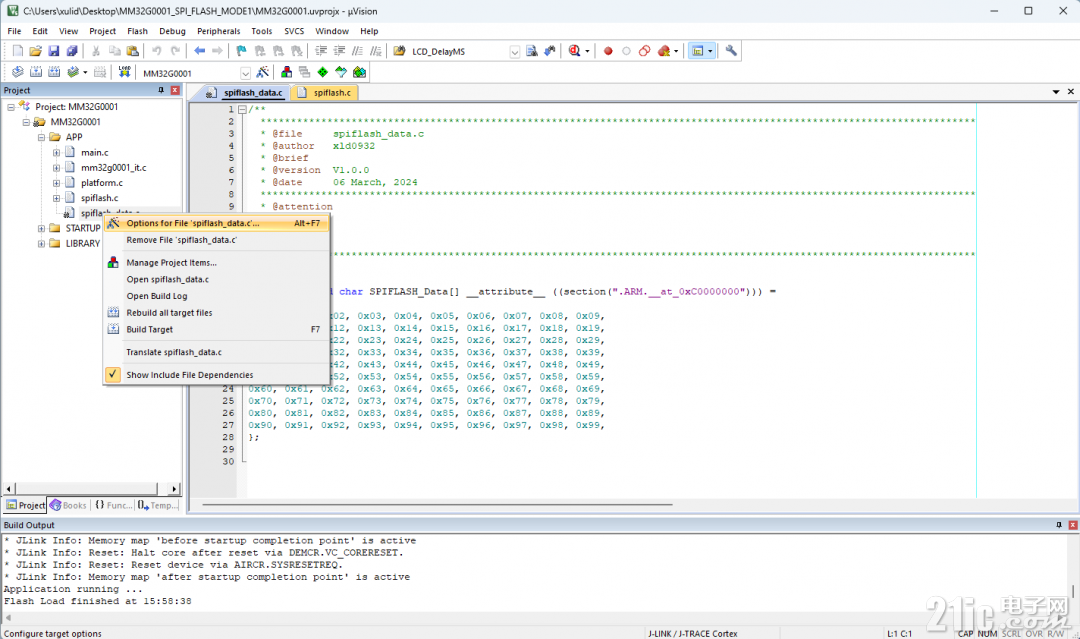This screenshot has width=1080, height=639.
Task: Select mm32g0001_it.c in the project tree
Action: [113, 167]
